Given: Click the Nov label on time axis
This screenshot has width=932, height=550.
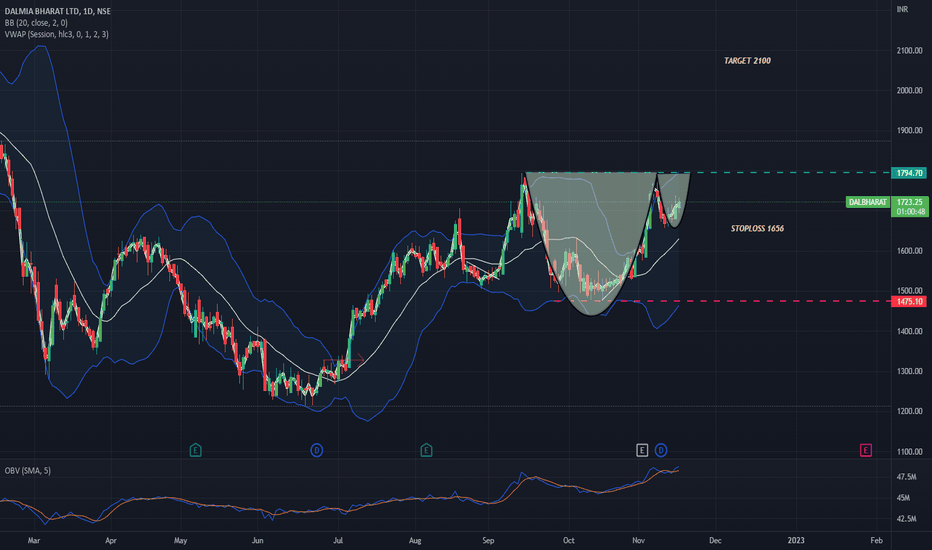Looking at the screenshot, I should click(x=638, y=540).
